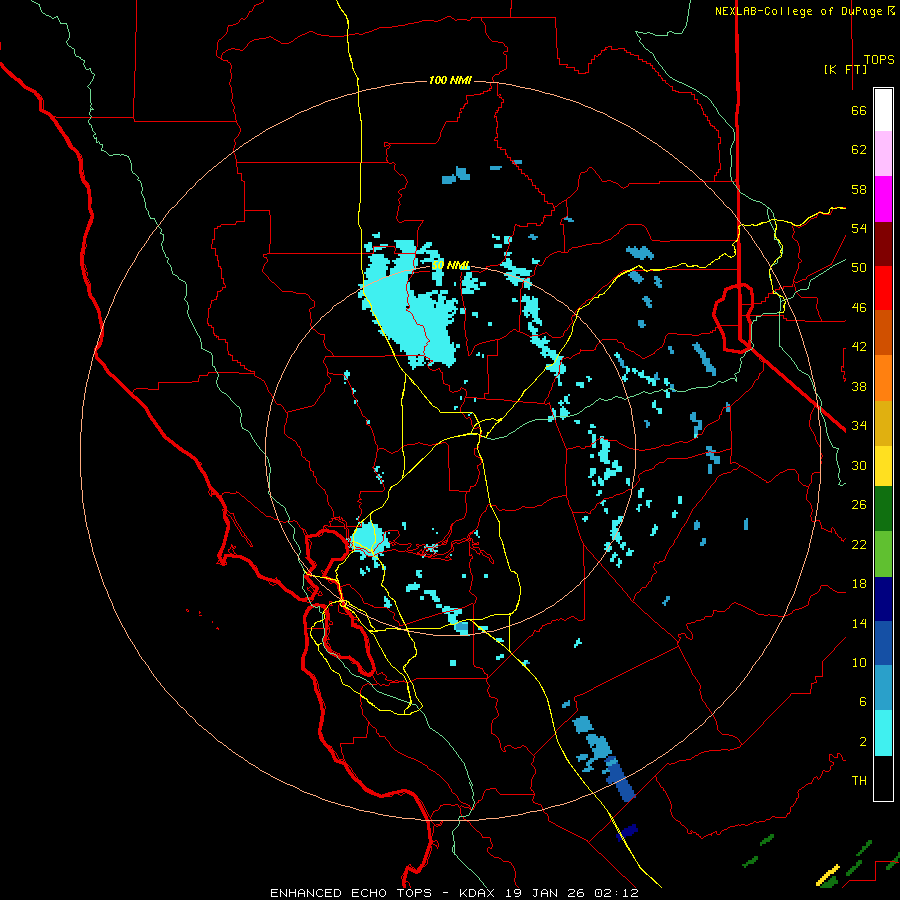Screen dimensions: 900x900
Task: Select the "6" legend value
Action: [x=863, y=702]
